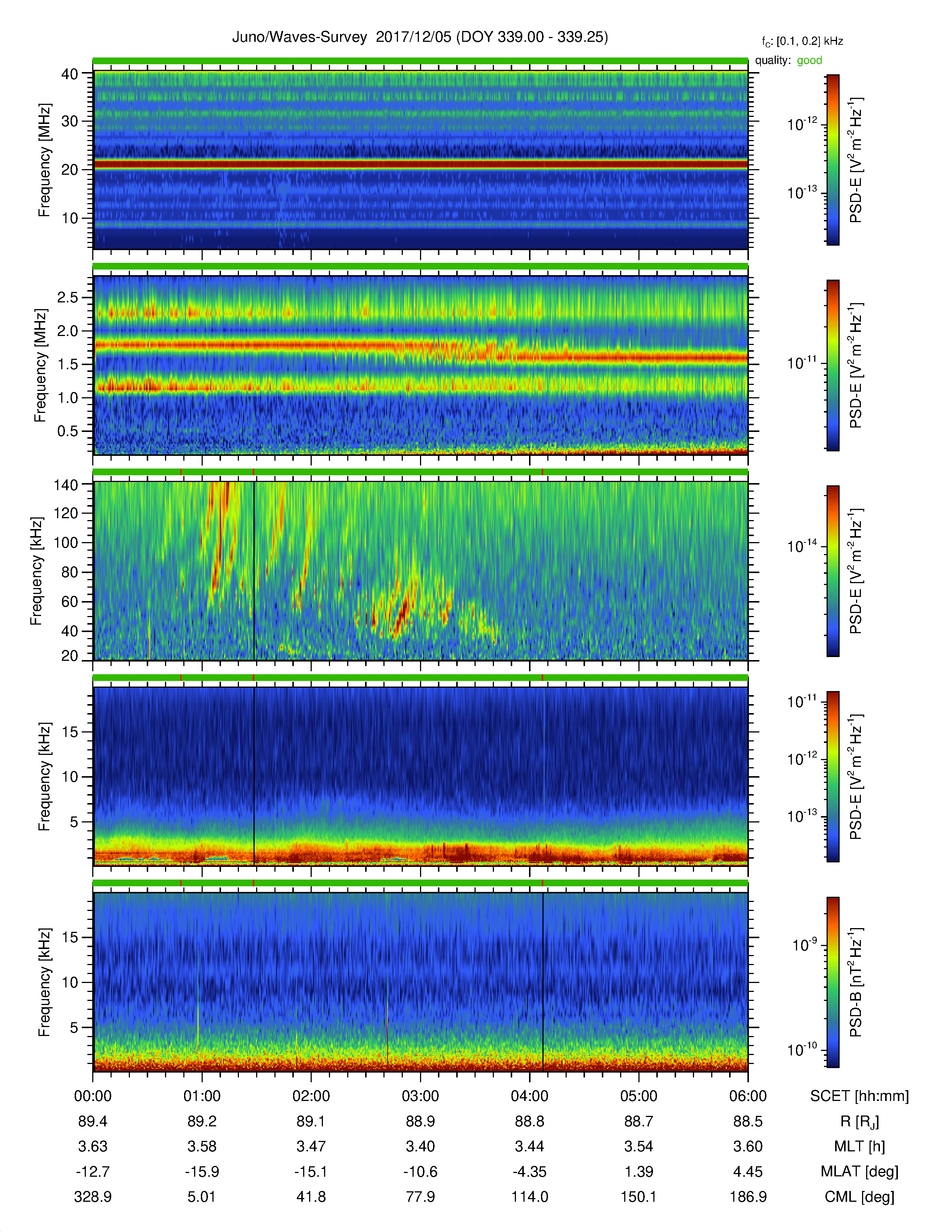Click the SCET [hh:mm] axis label
The image size is (952, 1232).
pos(859,1096)
